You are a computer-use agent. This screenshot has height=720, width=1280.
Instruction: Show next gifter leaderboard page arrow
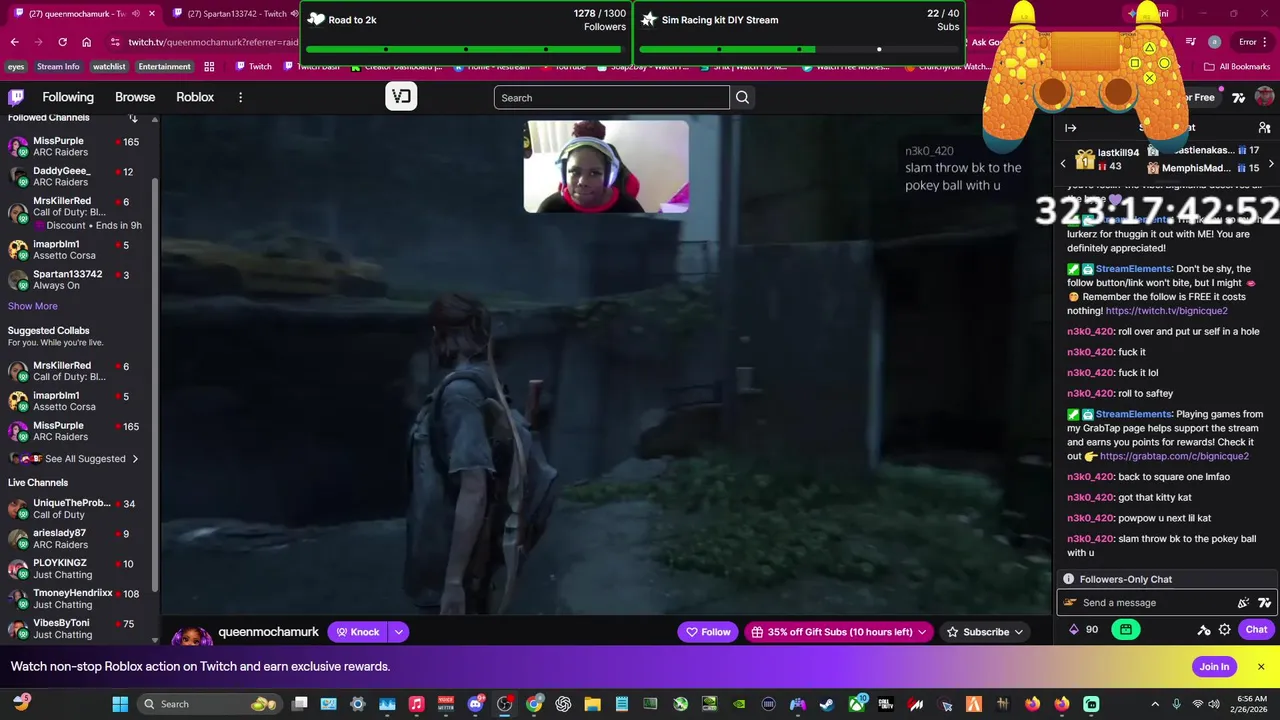click(1271, 163)
